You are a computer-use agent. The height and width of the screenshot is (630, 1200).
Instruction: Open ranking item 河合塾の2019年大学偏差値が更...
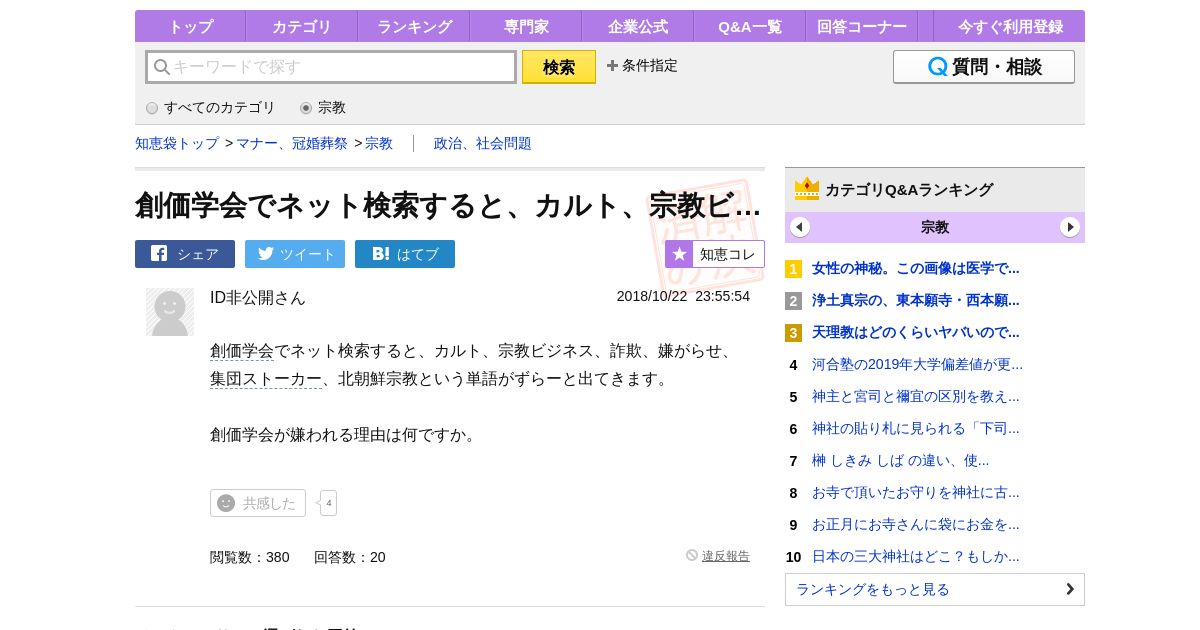(x=918, y=364)
